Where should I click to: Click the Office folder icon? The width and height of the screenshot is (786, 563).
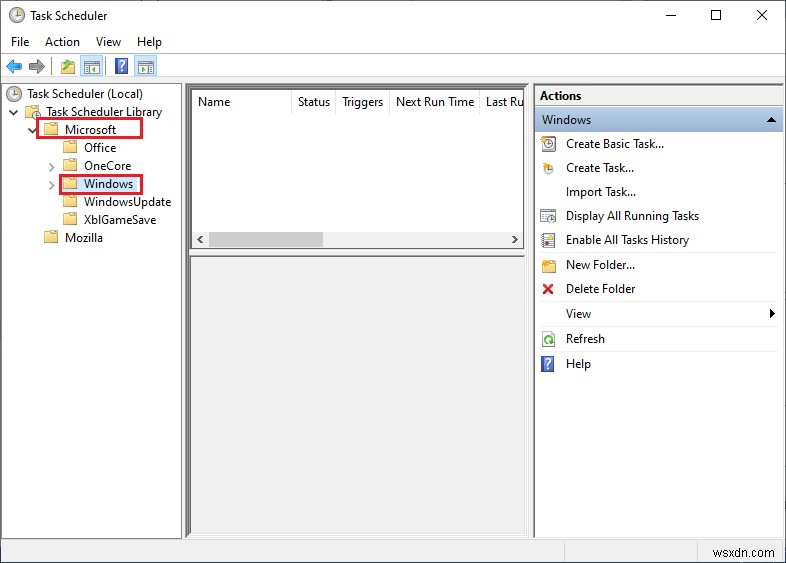pos(70,147)
